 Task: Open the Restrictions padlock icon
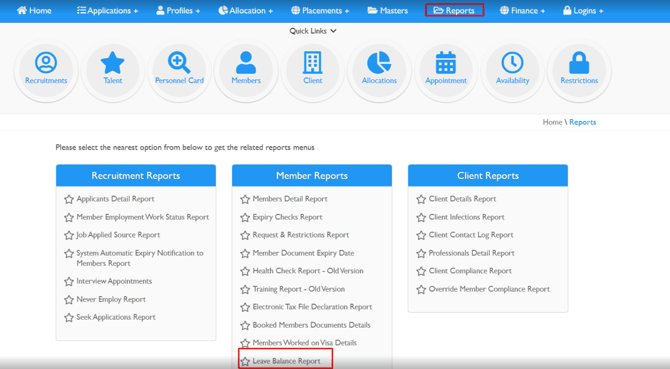click(x=579, y=62)
